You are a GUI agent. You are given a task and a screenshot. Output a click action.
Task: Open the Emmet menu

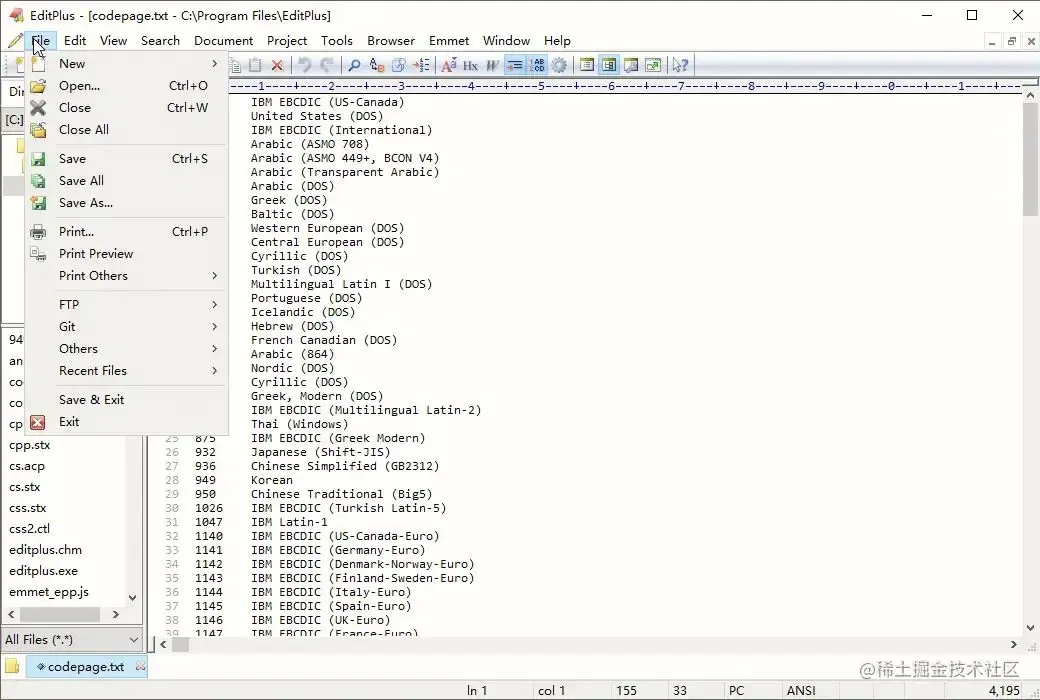(x=449, y=40)
